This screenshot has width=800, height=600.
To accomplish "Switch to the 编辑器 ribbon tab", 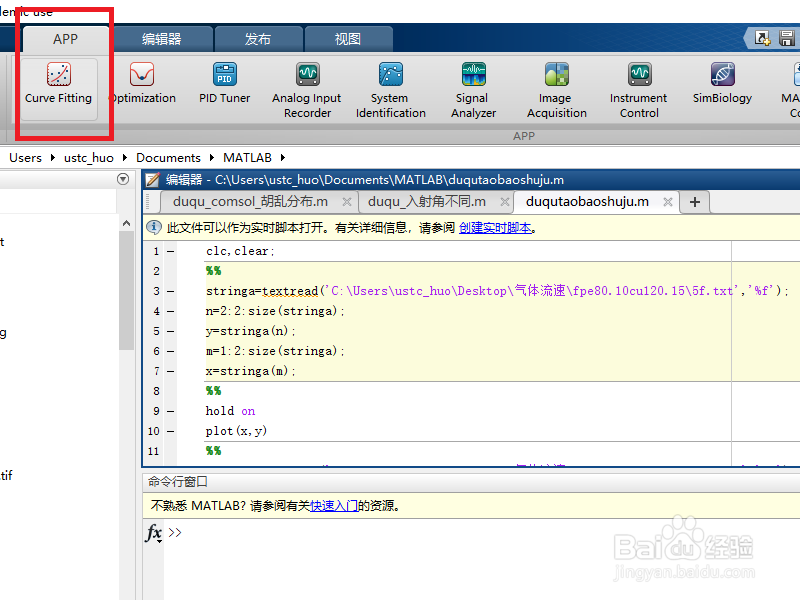I will click(162, 39).
